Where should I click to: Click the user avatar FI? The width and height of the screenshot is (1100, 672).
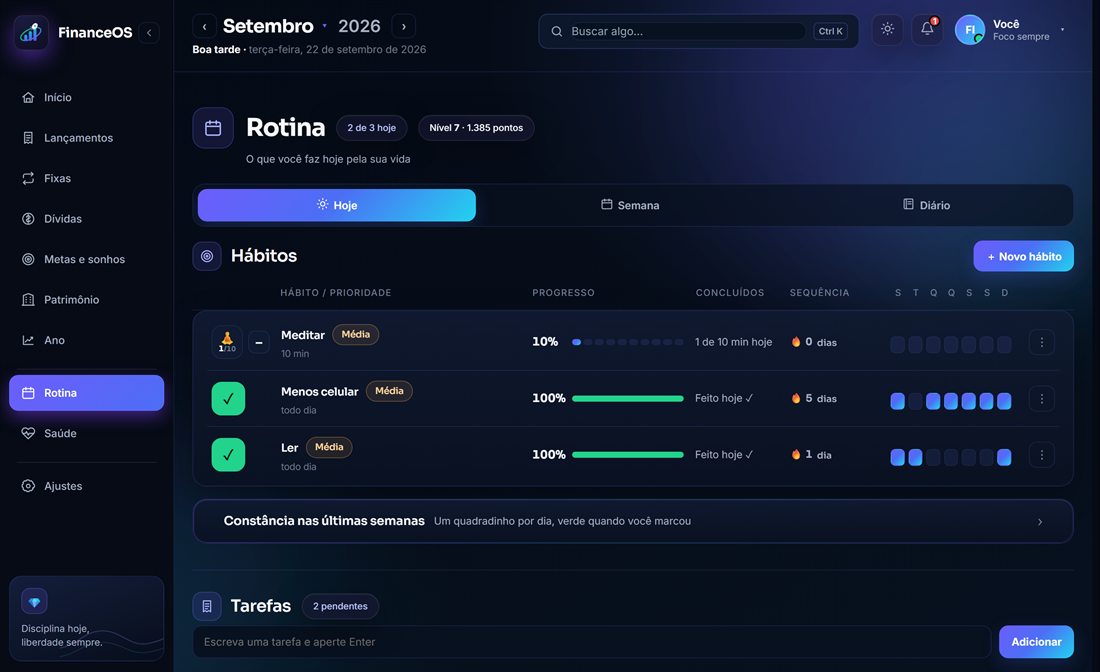[970, 30]
